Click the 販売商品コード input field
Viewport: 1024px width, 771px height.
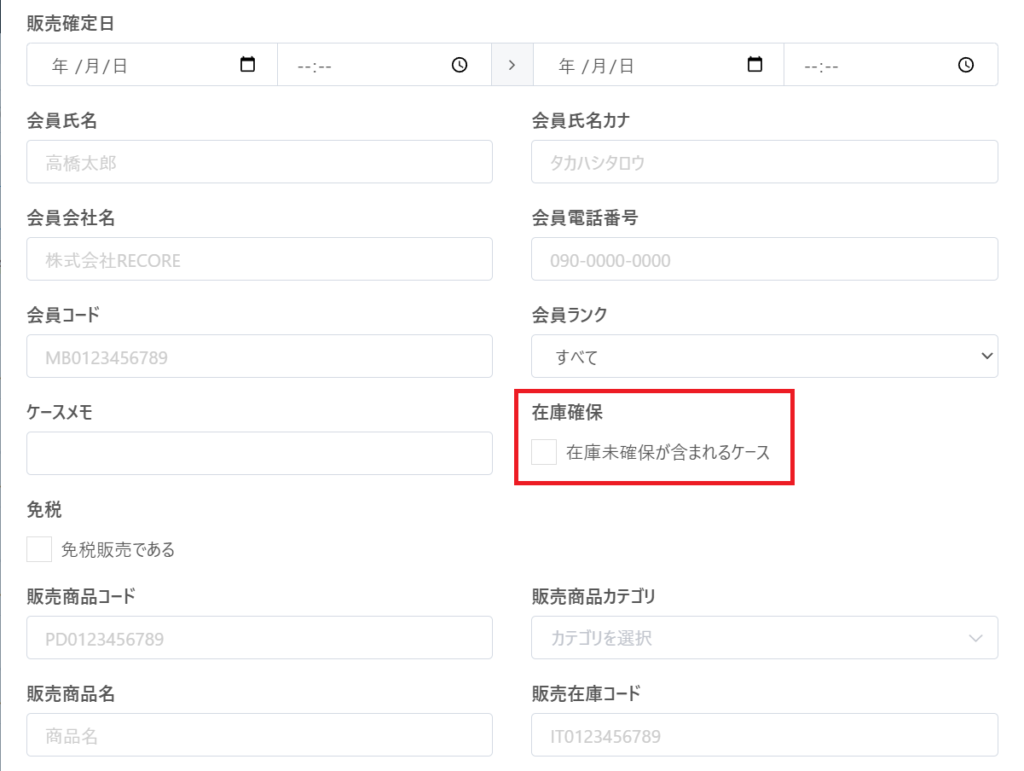259,638
